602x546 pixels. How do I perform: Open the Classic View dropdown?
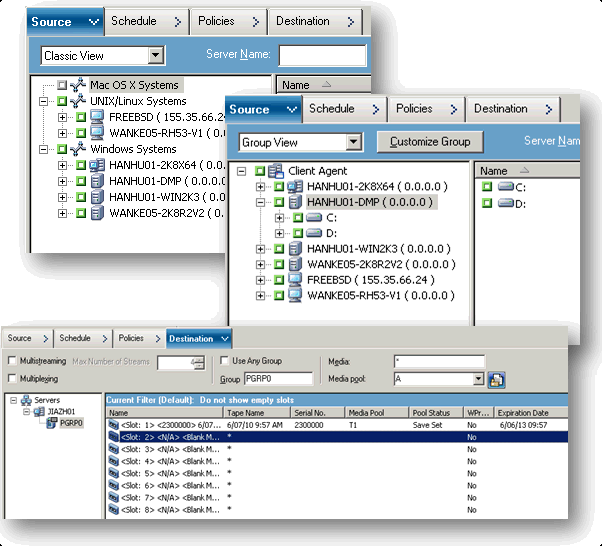(155, 55)
